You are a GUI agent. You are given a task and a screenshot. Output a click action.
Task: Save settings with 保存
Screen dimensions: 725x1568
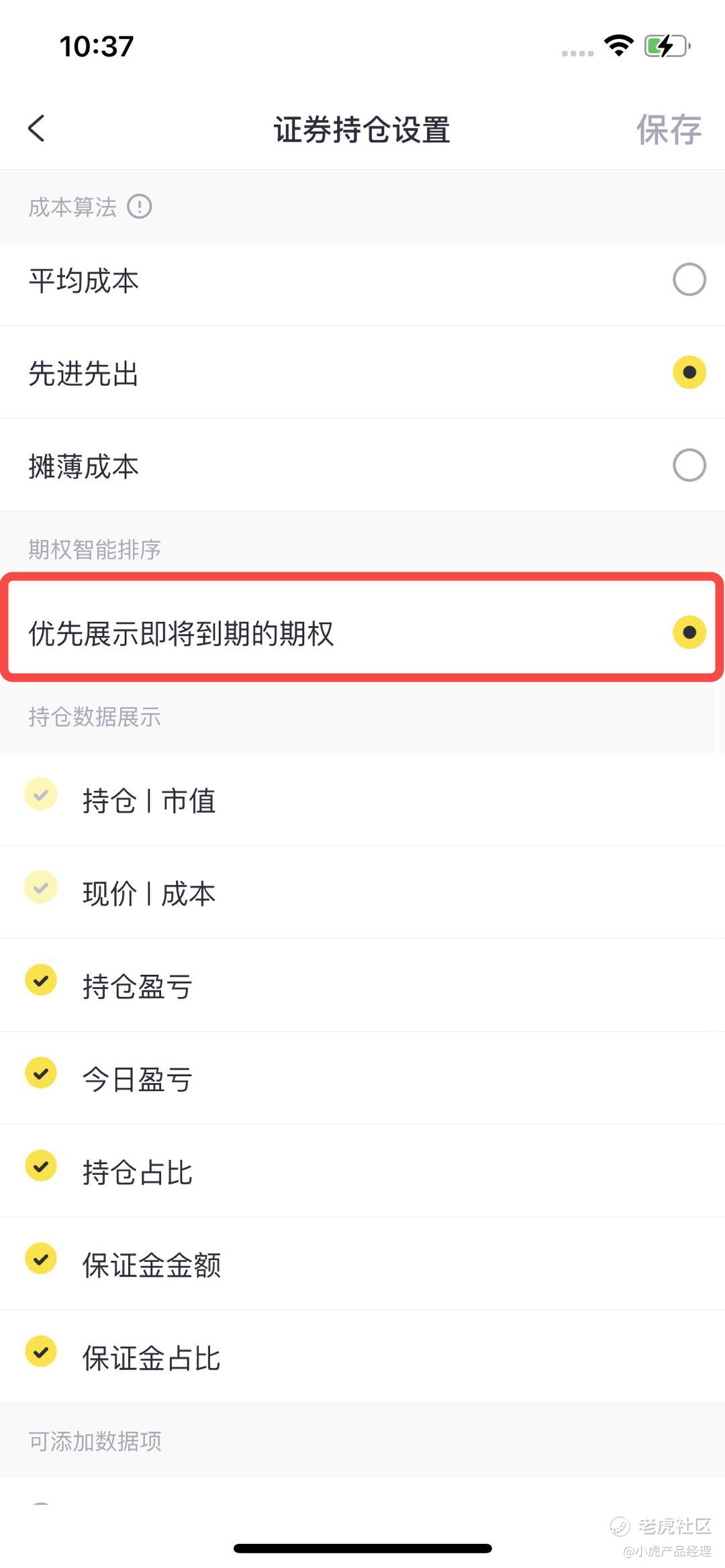click(669, 129)
